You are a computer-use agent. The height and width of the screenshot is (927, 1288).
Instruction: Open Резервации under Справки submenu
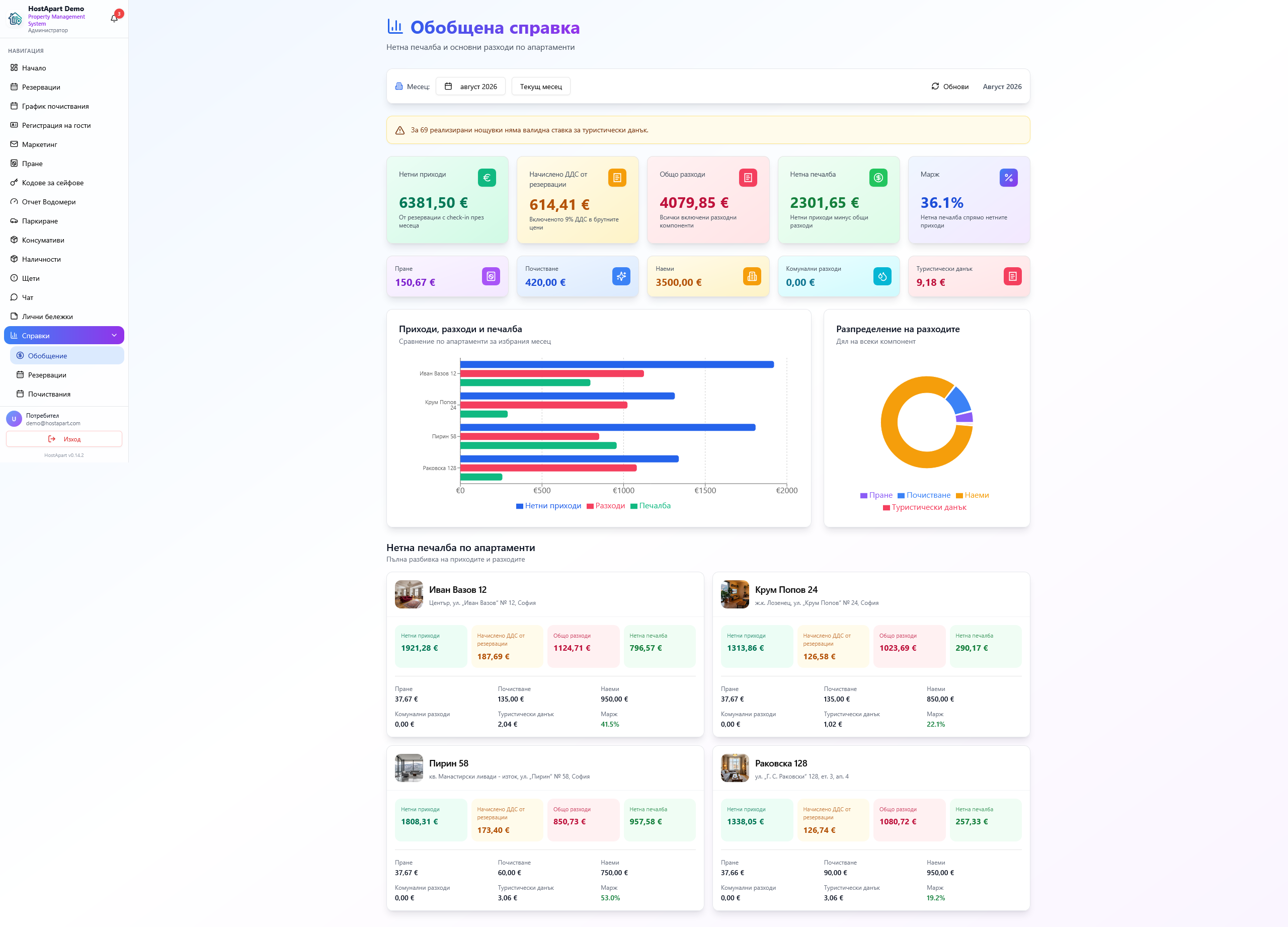(67, 375)
